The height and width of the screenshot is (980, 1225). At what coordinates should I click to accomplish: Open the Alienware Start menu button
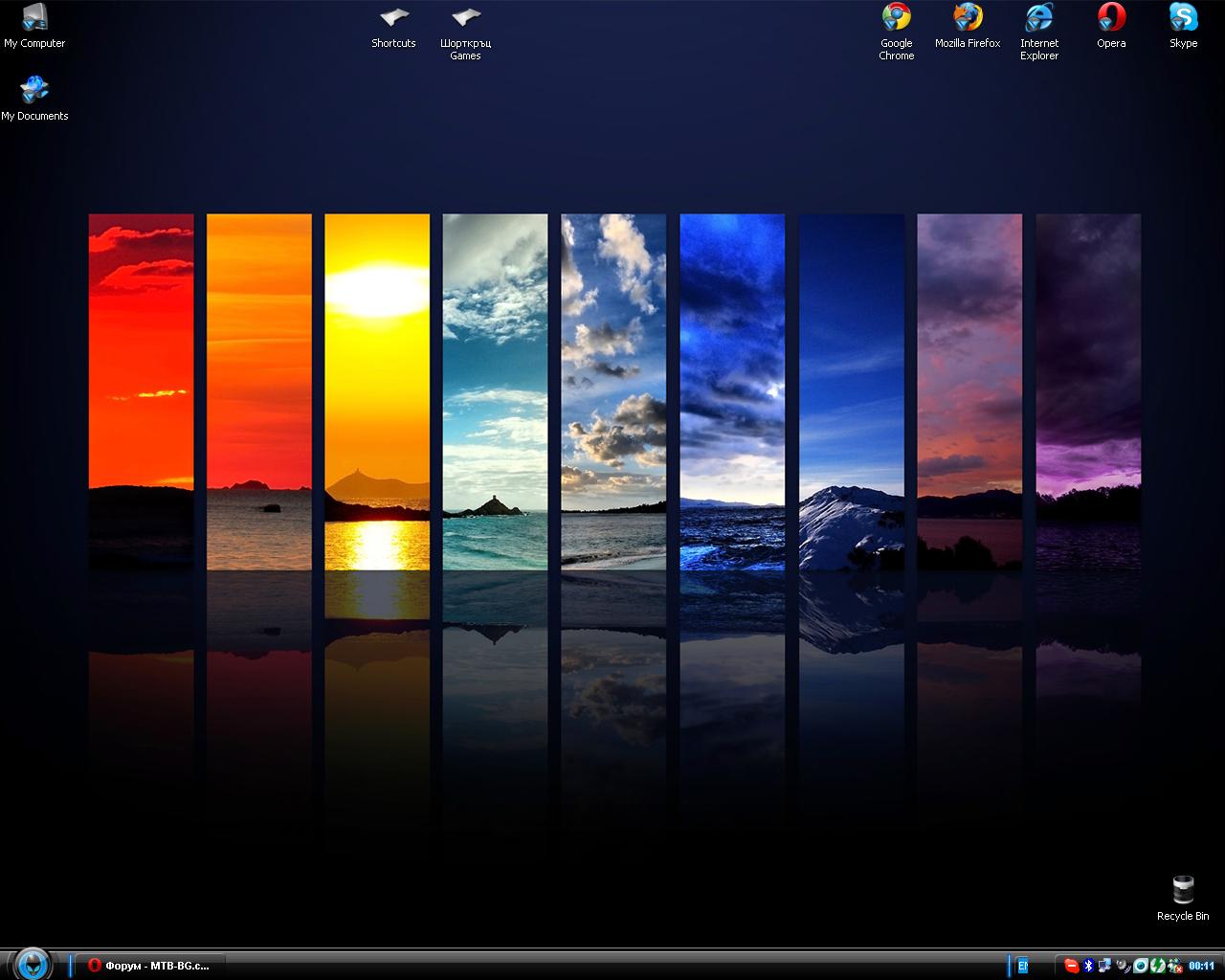(33, 964)
